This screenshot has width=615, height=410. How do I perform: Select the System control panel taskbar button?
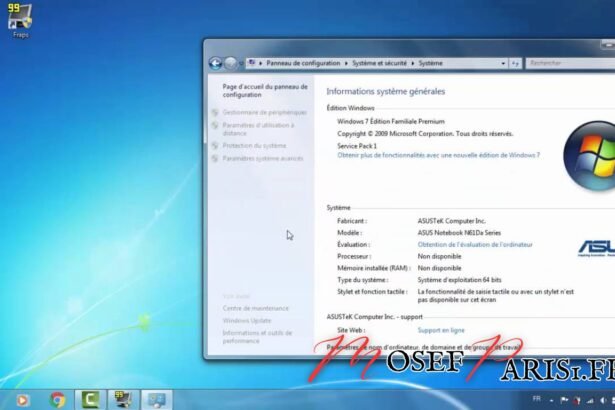(156, 400)
